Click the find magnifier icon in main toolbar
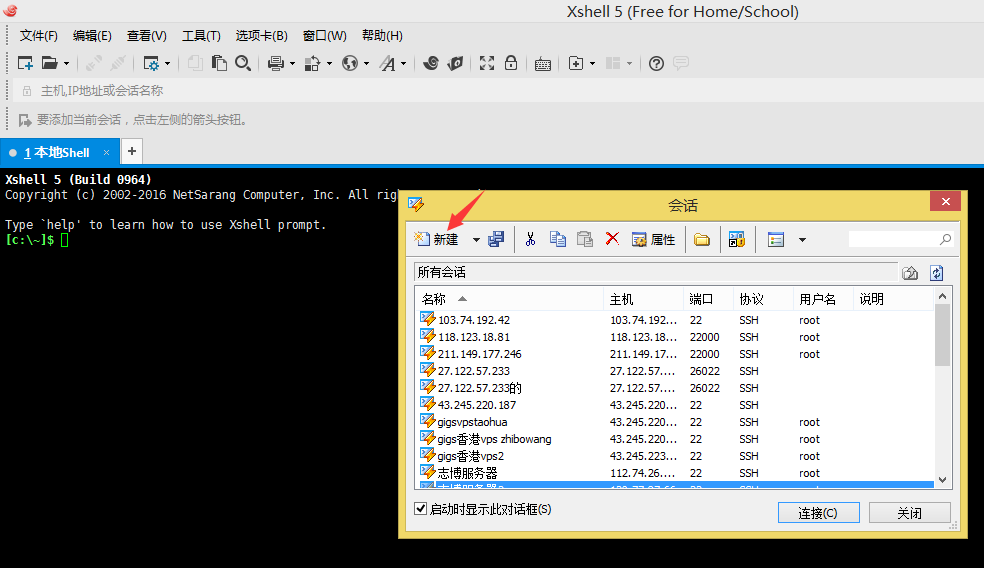984x568 pixels. (x=243, y=63)
